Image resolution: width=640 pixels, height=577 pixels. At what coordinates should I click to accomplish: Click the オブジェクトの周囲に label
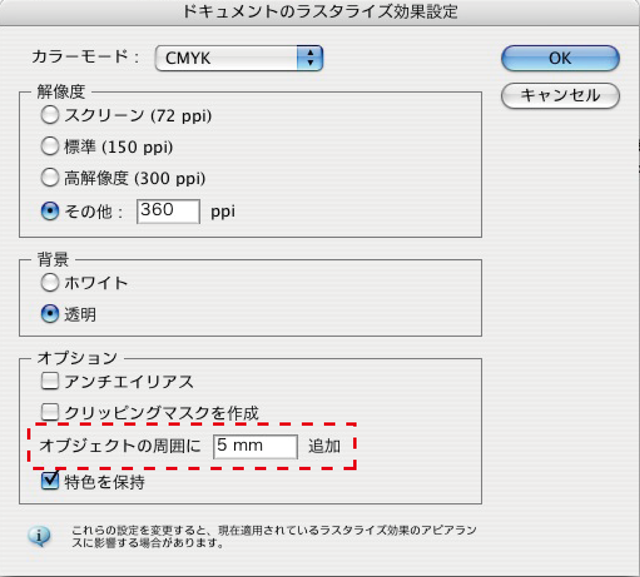coord(120,446)
